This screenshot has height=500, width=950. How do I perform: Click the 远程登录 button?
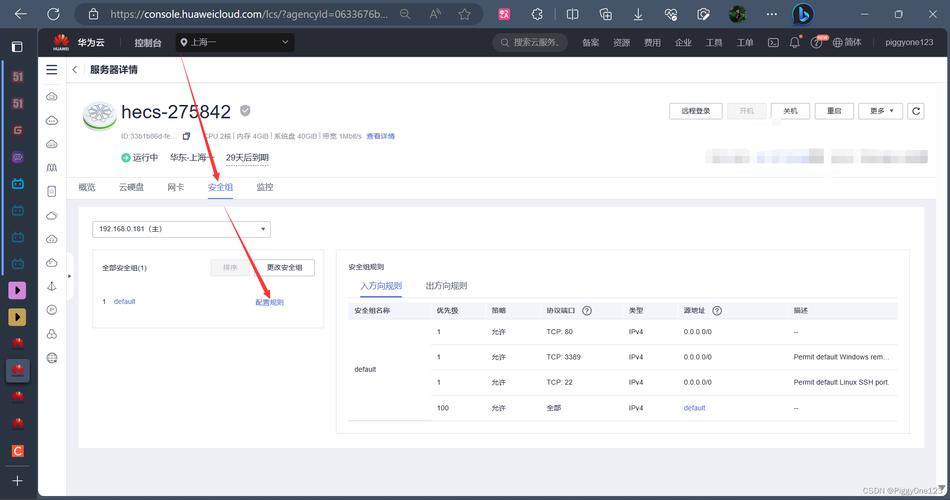point(695,111)
